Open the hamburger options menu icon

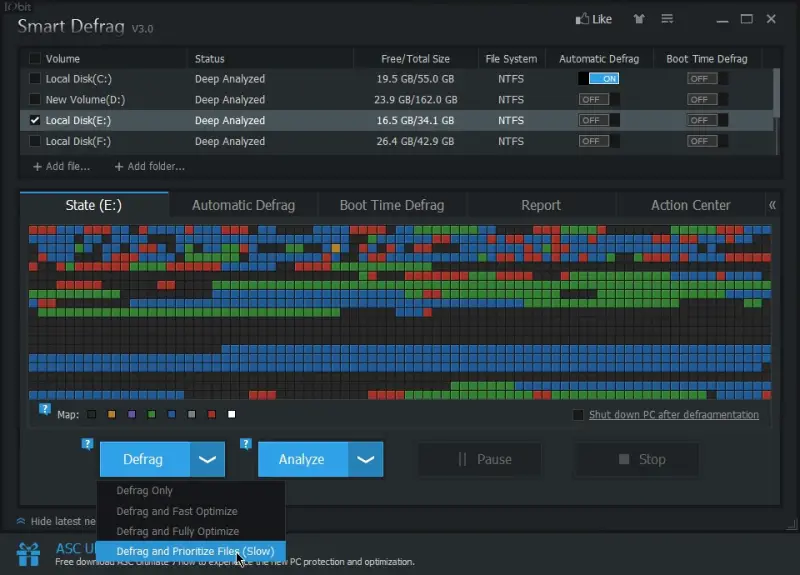[667, 19]
